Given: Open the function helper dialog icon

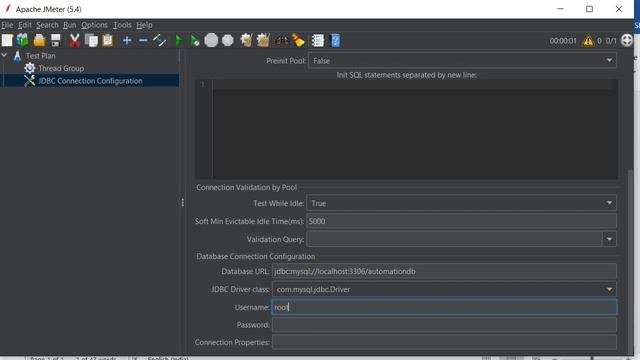Looking at the screenshot, I should tap(318, 40).
